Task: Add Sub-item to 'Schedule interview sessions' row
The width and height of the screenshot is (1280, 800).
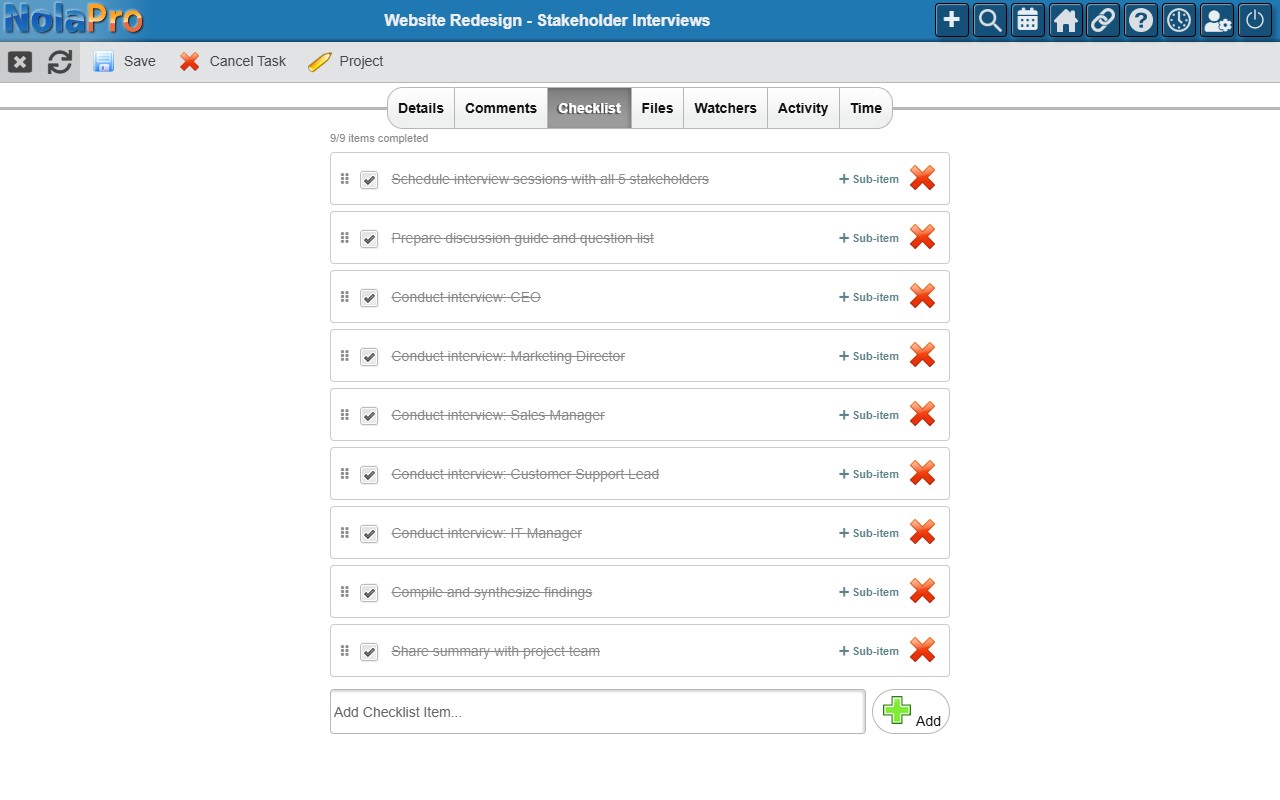Action: (x=869, y=179)
